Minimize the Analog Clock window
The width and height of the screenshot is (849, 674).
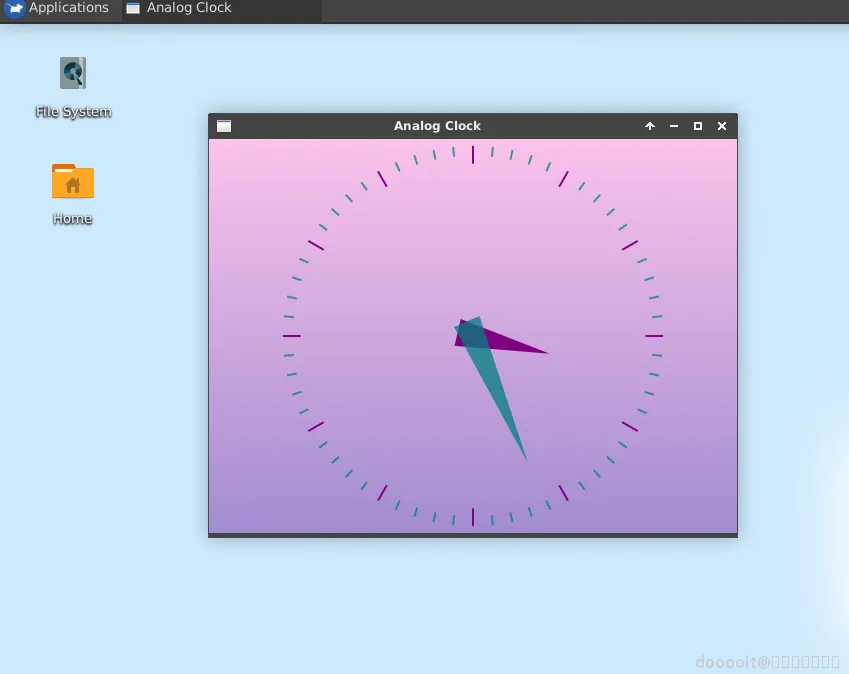click(674, 126)
